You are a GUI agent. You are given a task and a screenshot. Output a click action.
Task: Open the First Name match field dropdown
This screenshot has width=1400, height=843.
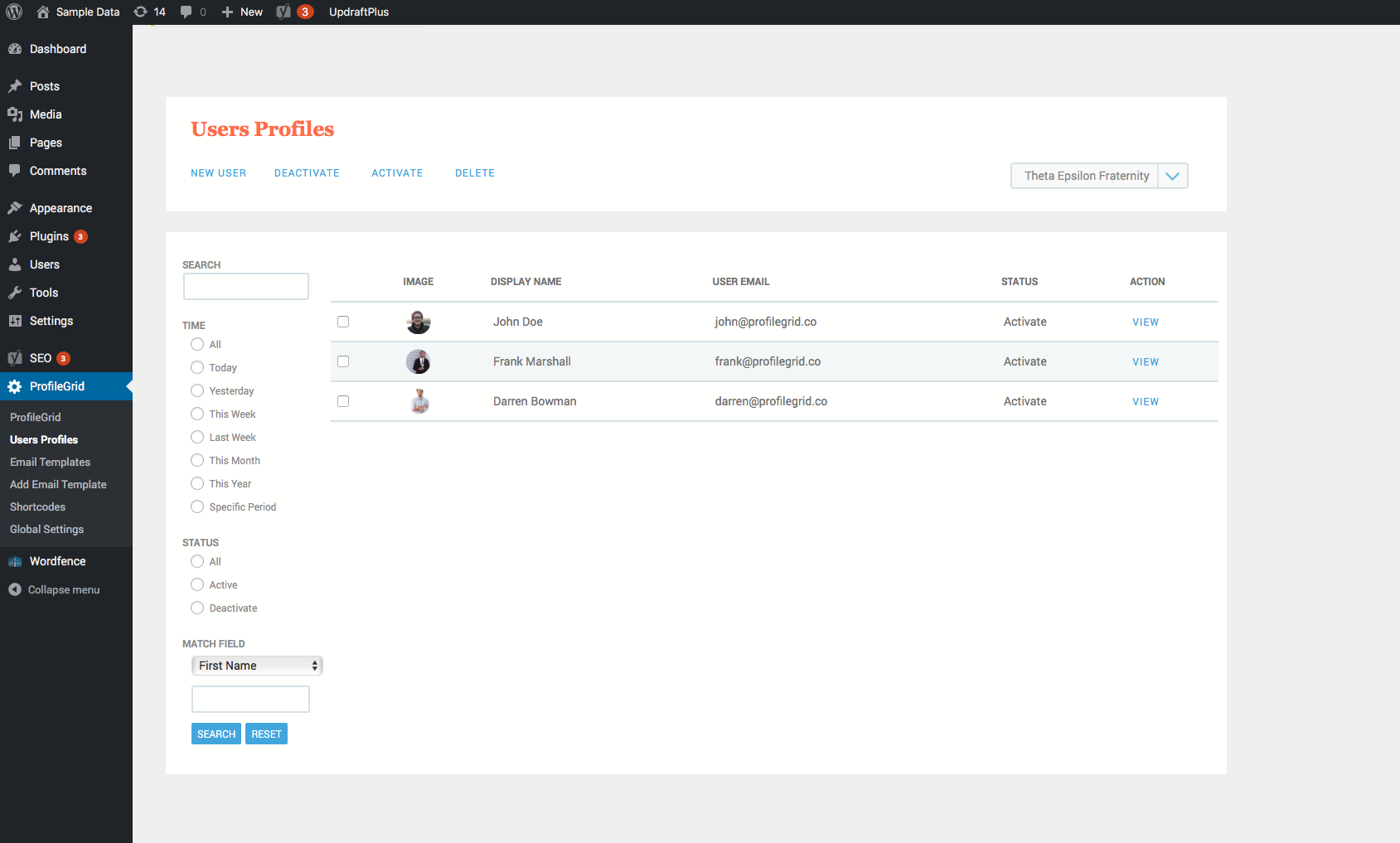257,666
